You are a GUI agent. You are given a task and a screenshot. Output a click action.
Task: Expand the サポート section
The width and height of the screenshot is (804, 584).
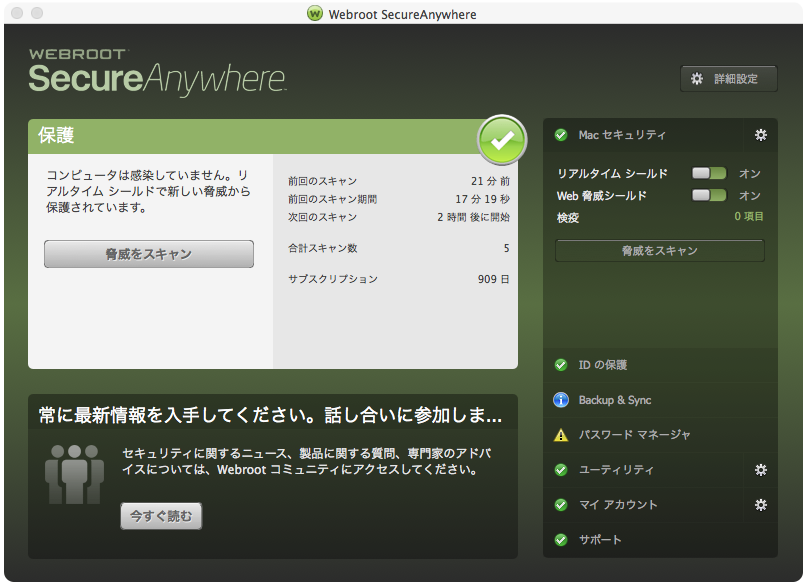(x=660, y=540)
